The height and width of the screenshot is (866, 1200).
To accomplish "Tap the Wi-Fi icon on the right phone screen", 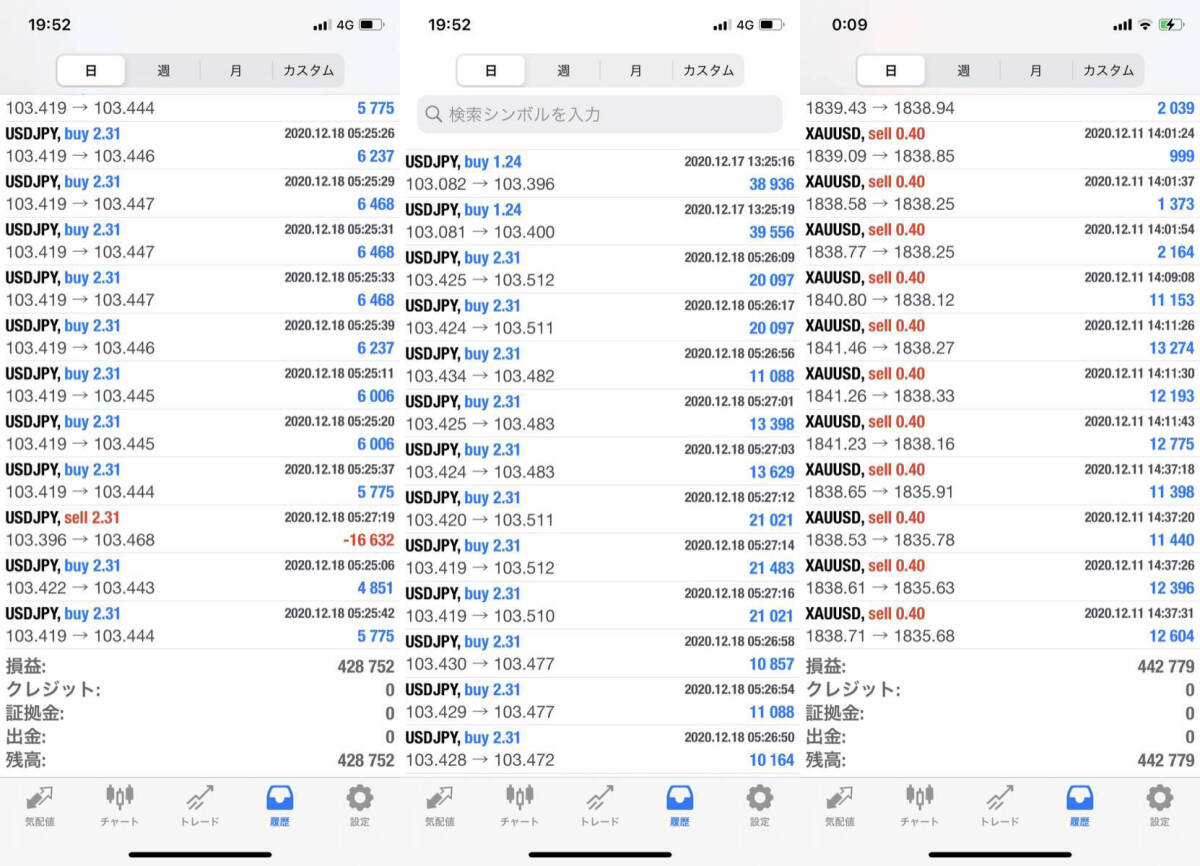I will [x=1145, y=24].
